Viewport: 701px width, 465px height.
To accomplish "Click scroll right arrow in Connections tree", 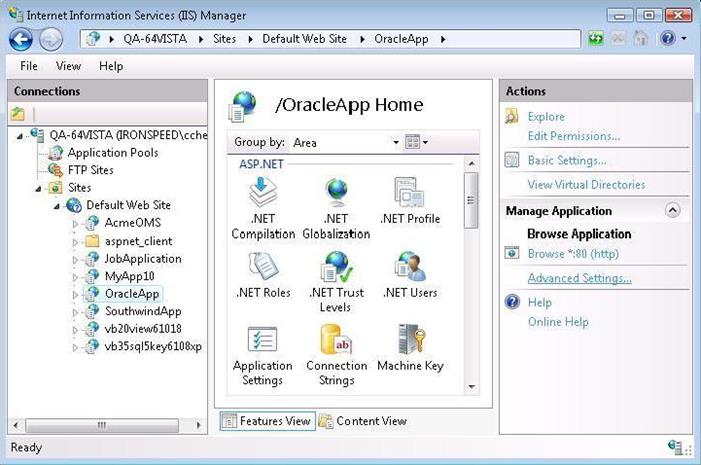I will tap(198, 425).
